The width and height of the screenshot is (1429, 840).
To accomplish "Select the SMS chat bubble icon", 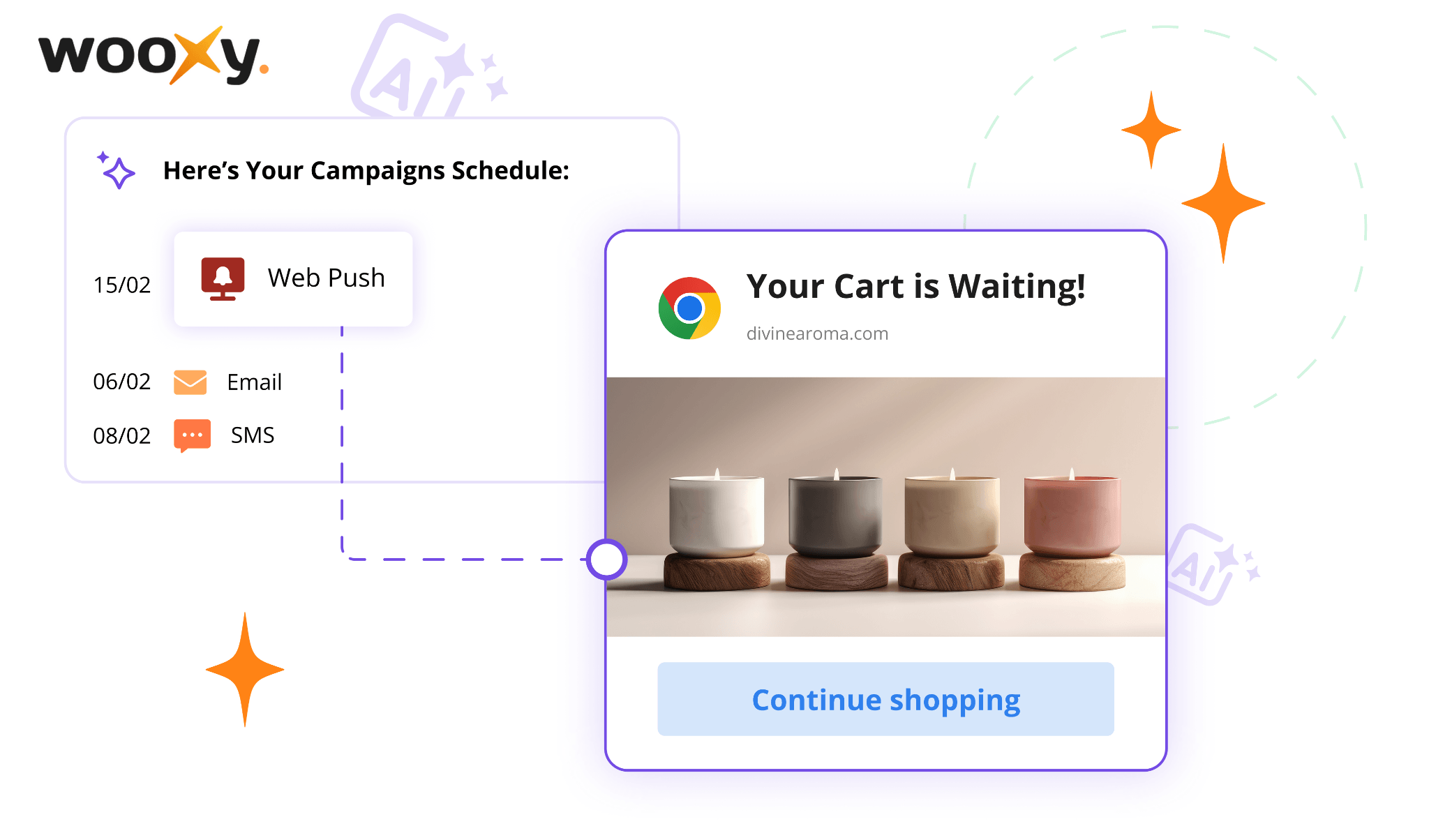I will (192, 435).
